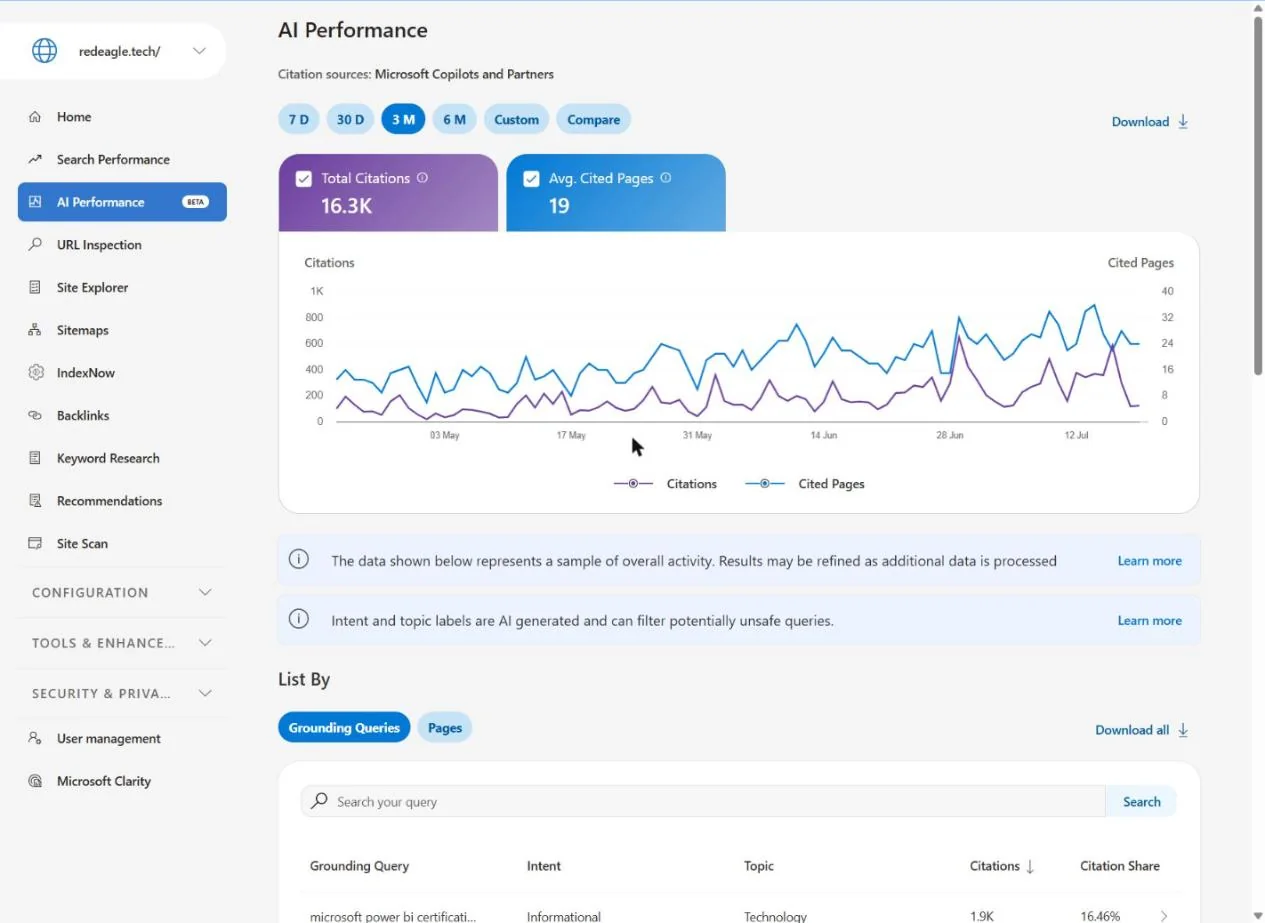Screen dimensions: 1265x923
Task: Click into the Search your query field
Action: pyautogui.click(x=703, y=801)
